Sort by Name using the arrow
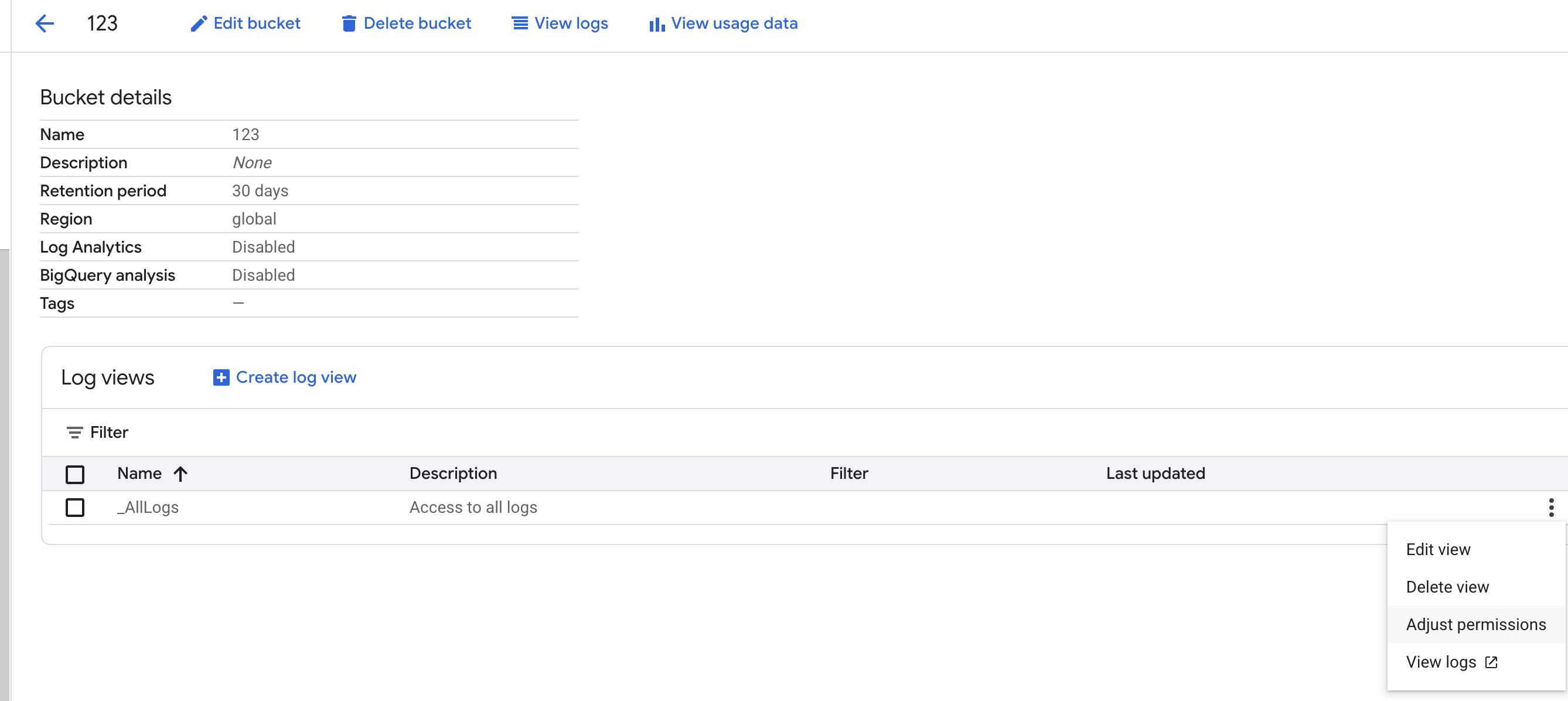Viewport: 1568px width, 701px height. pyautogui.click(x=180, y=474)
